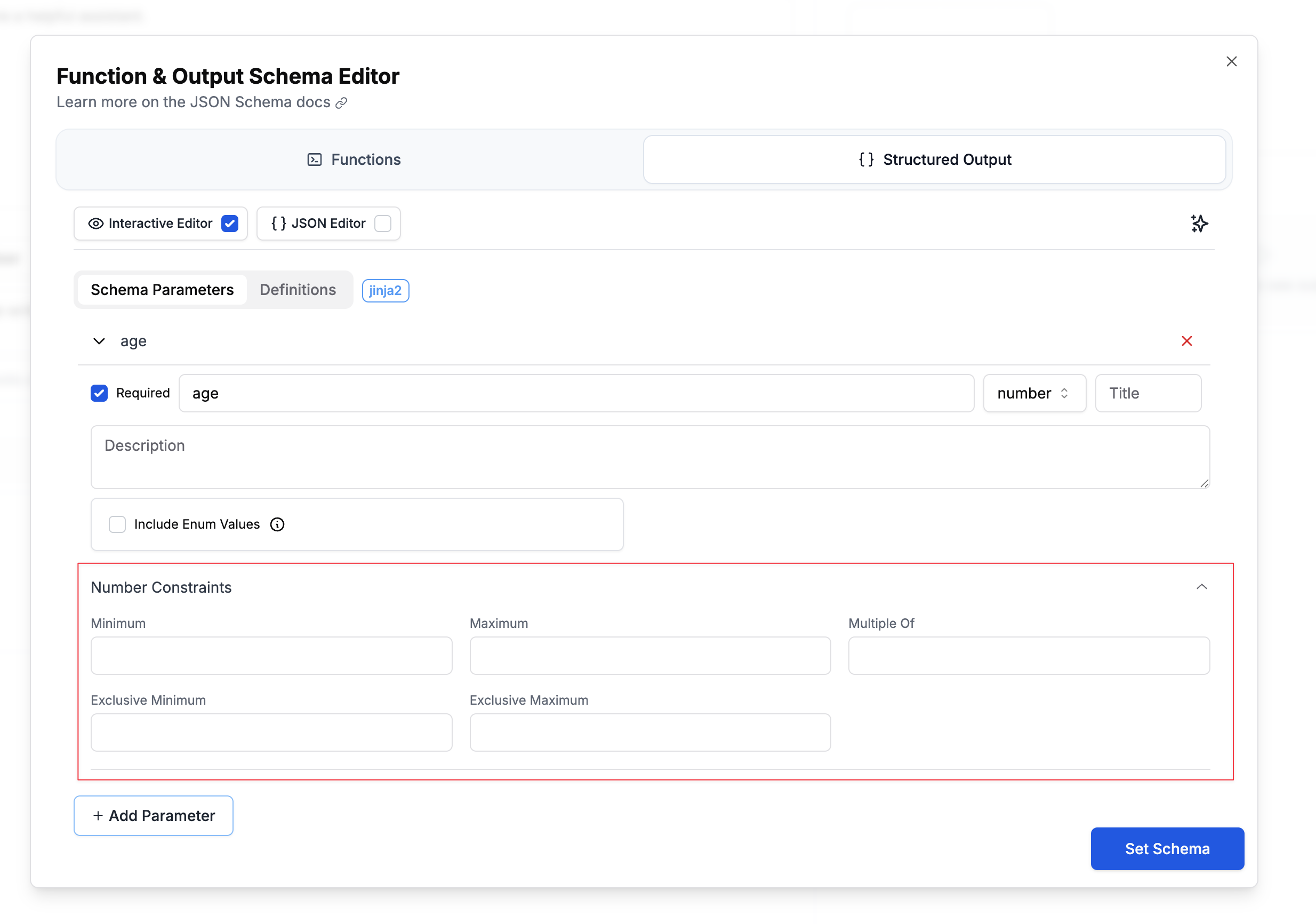Uncheck the Required checkbox for age
1316x924 pixels.
tap(99, 393)
